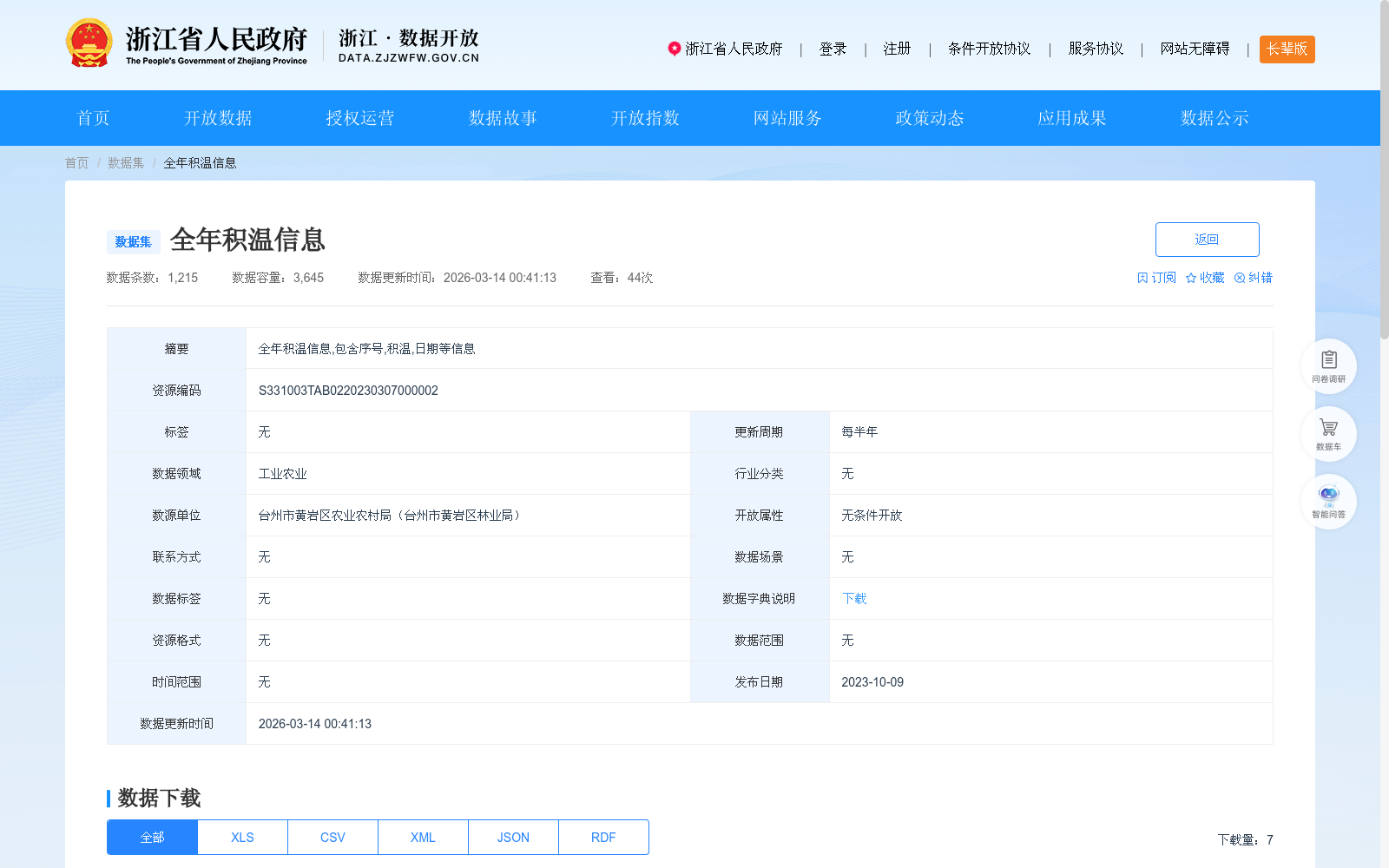Switch to 长辈版 elder mode
This screenshot has height=868, width=1389.
[1287, 49]
